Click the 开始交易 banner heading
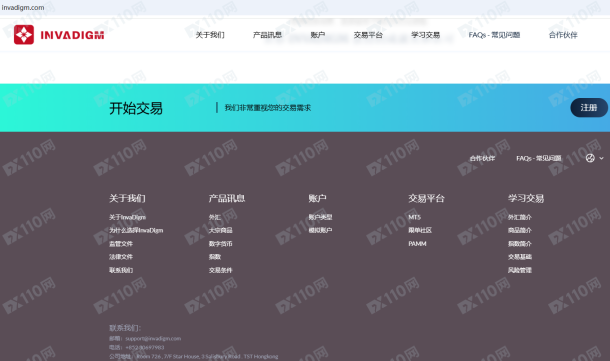 coord(136,108)
